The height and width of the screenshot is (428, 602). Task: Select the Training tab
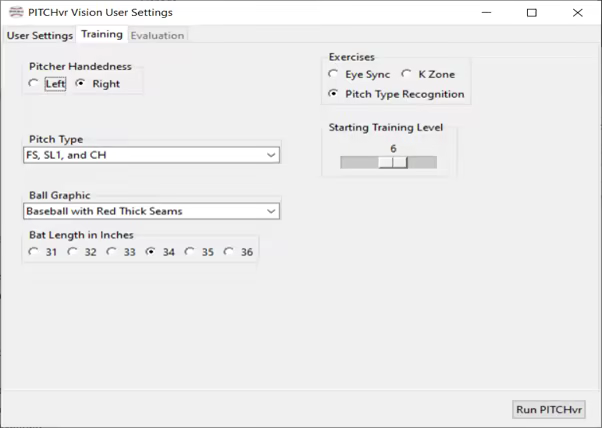coord(102,34)
